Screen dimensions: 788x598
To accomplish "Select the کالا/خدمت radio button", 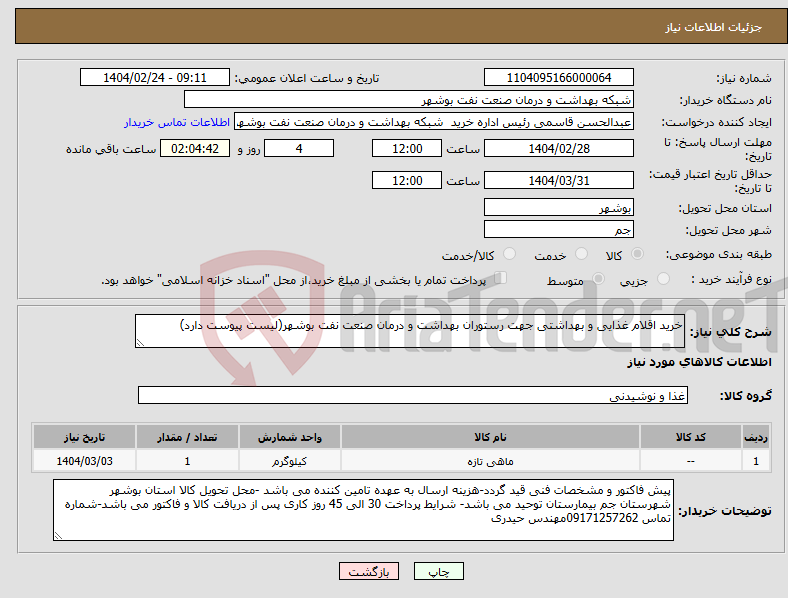I will (510, 254).
